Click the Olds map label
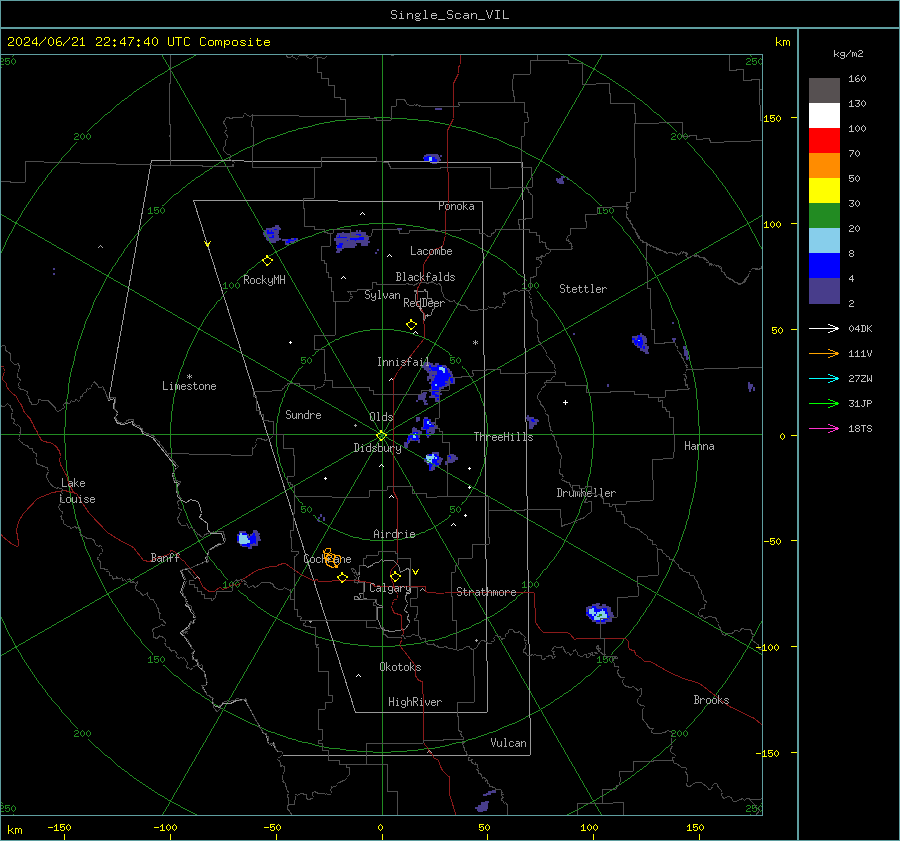Viewport: 900px width, 841px height. point(381,417)
